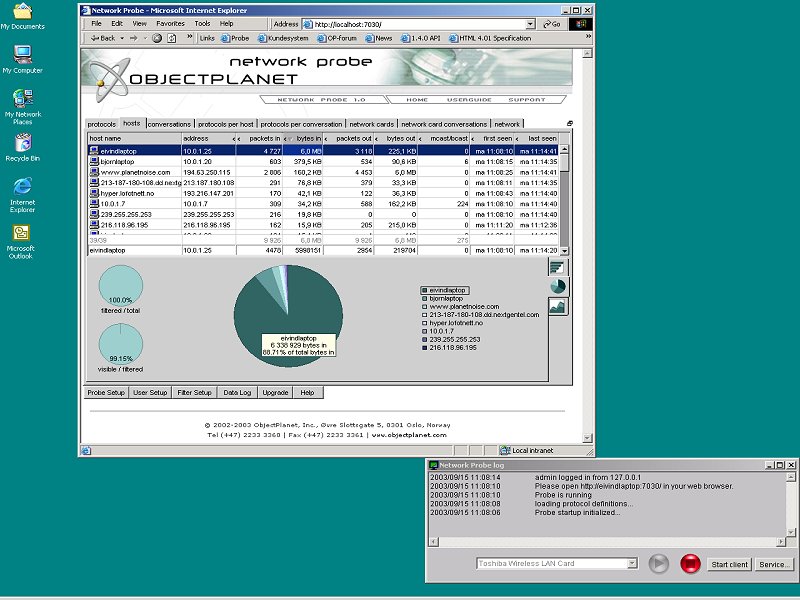Click the Probe Setup button
800x600 pixels.
click(106, 392)
